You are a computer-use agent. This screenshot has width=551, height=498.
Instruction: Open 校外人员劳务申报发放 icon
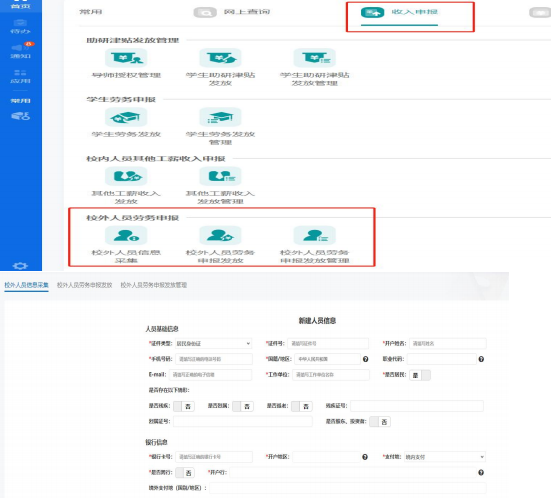pos(220,235)
